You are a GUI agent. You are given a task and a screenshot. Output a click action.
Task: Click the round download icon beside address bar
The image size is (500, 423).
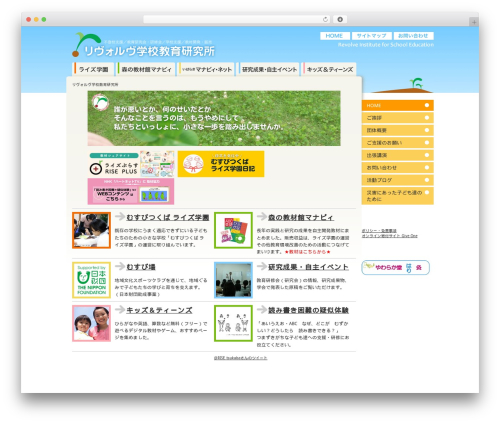340,19
